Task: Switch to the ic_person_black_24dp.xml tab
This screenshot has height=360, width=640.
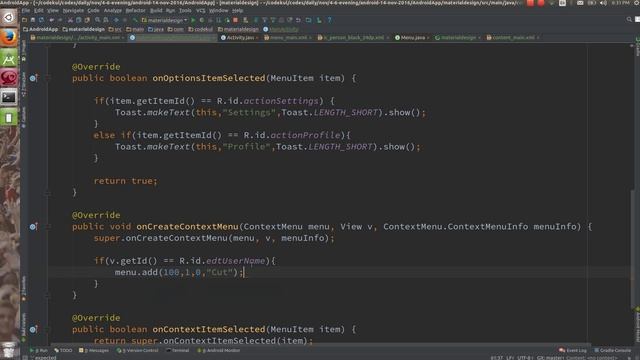Action: pyautogui.click(x=353, y=38)
